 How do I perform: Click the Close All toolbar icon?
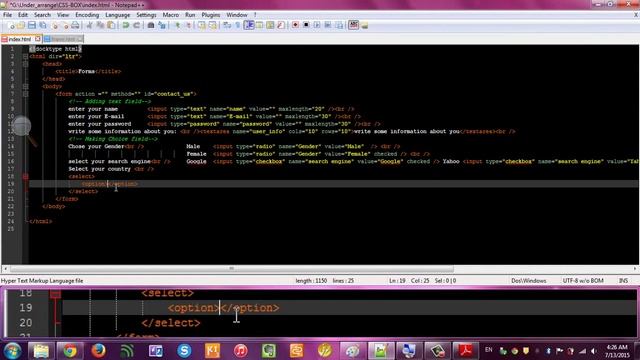[x=65, y=25]
